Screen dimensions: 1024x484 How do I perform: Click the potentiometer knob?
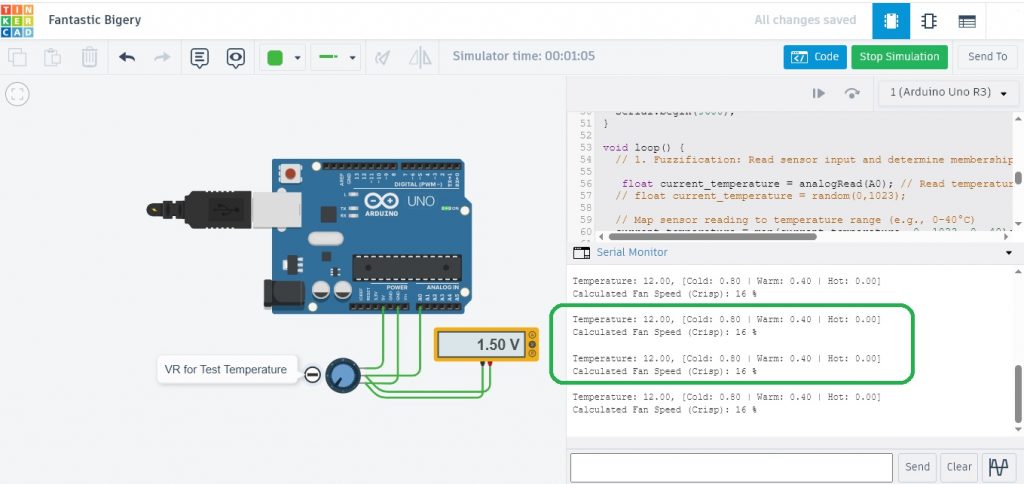342,375
